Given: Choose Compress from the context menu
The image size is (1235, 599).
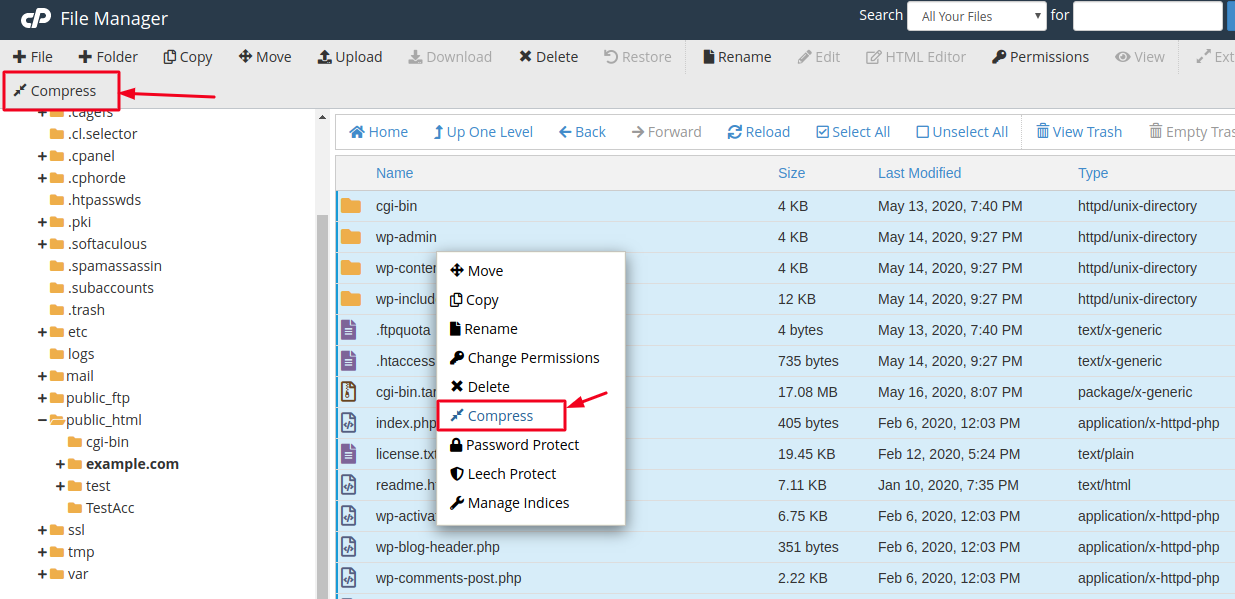Looking at the screenshot, I should [499, 415].
